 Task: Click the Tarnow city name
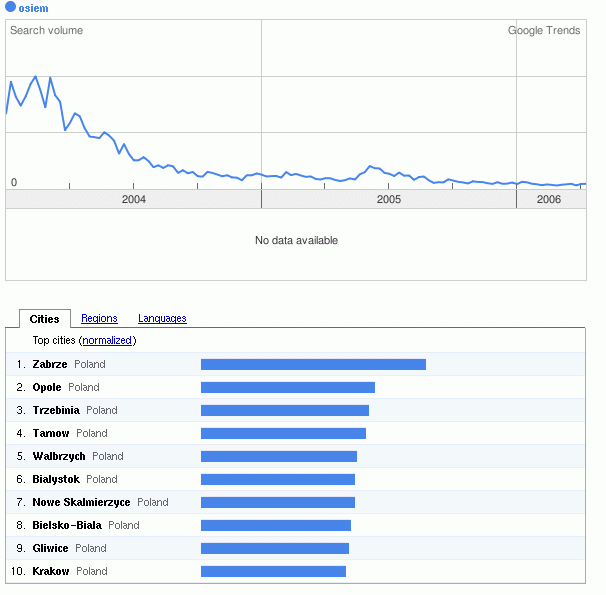[x=51, y=433]
